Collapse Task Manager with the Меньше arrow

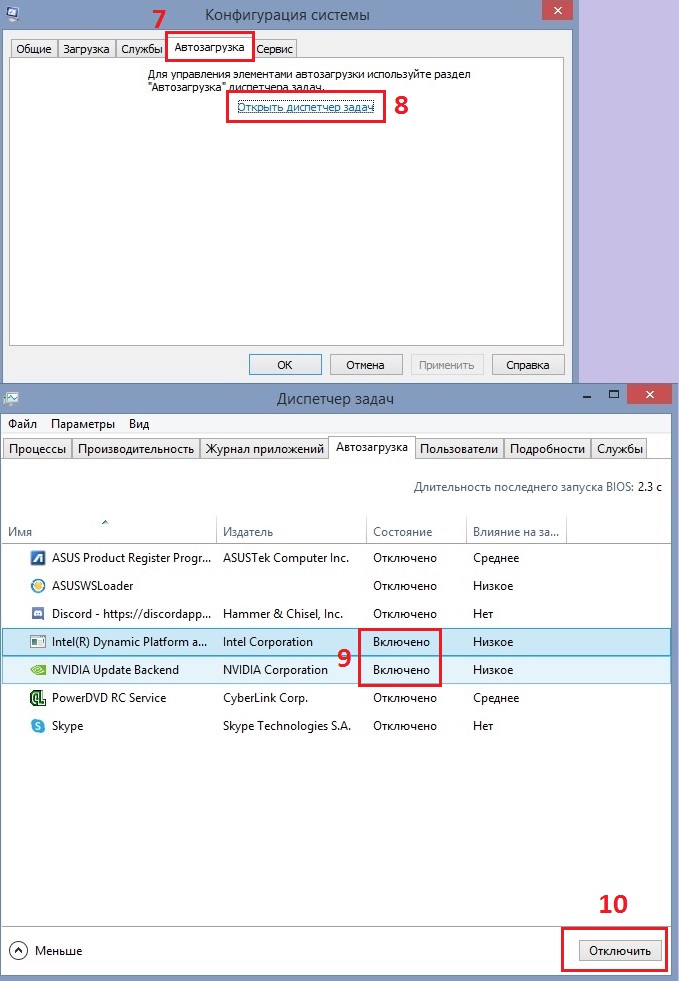point(19,950)
